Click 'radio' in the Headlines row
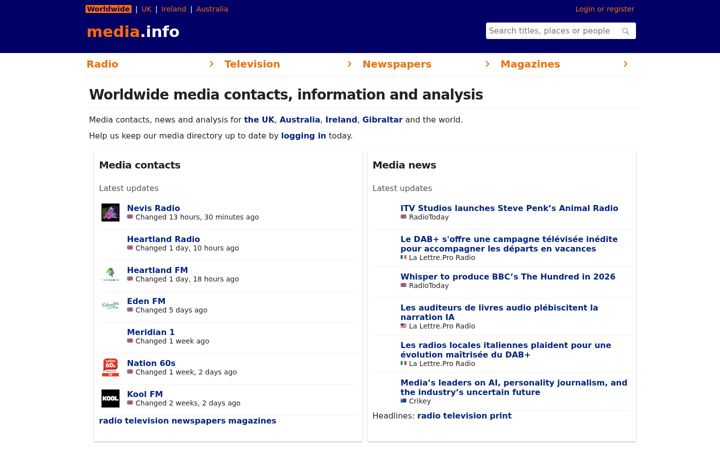This screenshot has width=720, height=450. coord(429,416)
